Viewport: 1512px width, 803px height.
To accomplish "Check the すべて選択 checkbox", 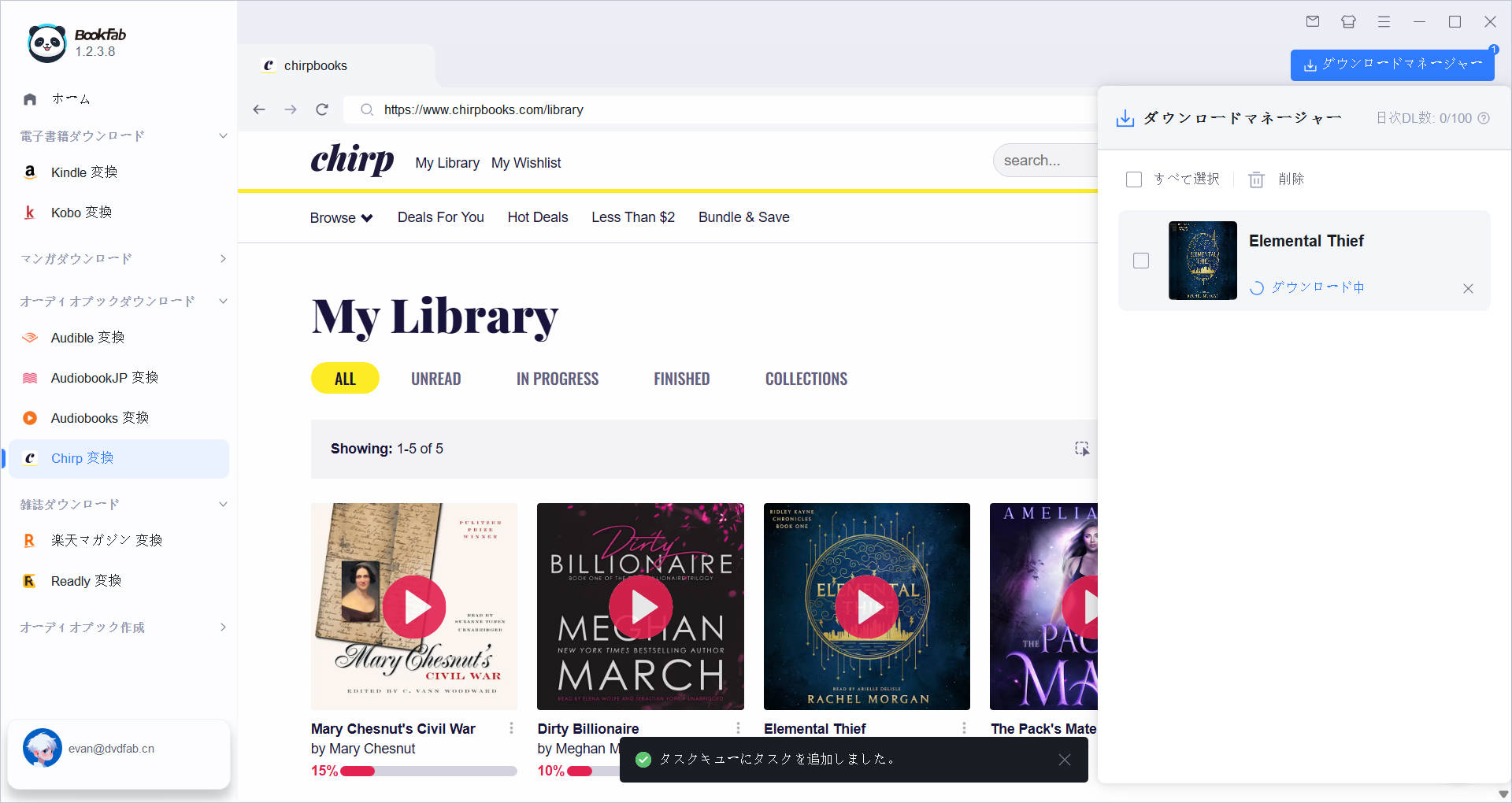I will (x=1134, y=179).
